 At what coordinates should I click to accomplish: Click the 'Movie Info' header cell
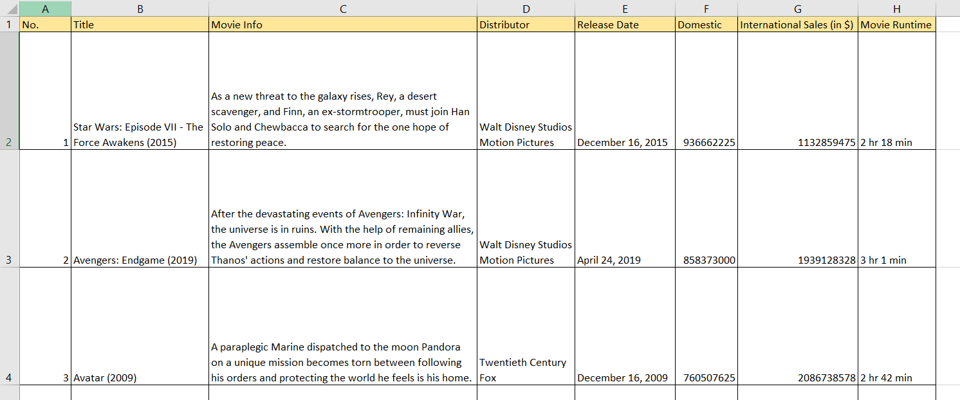tap(343, 25)
